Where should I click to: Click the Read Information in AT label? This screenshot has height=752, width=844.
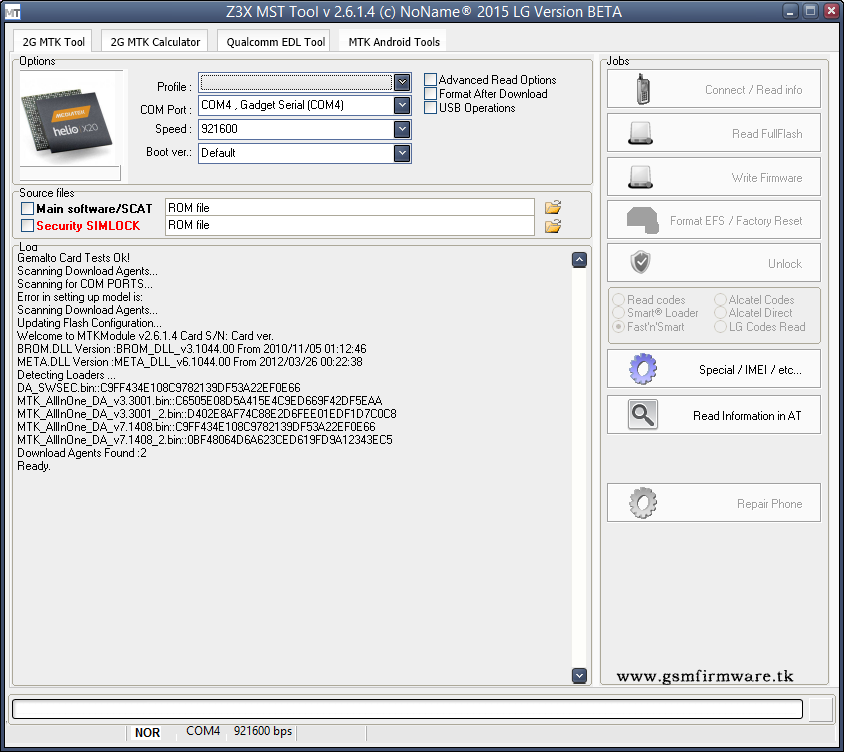[747, 416]
